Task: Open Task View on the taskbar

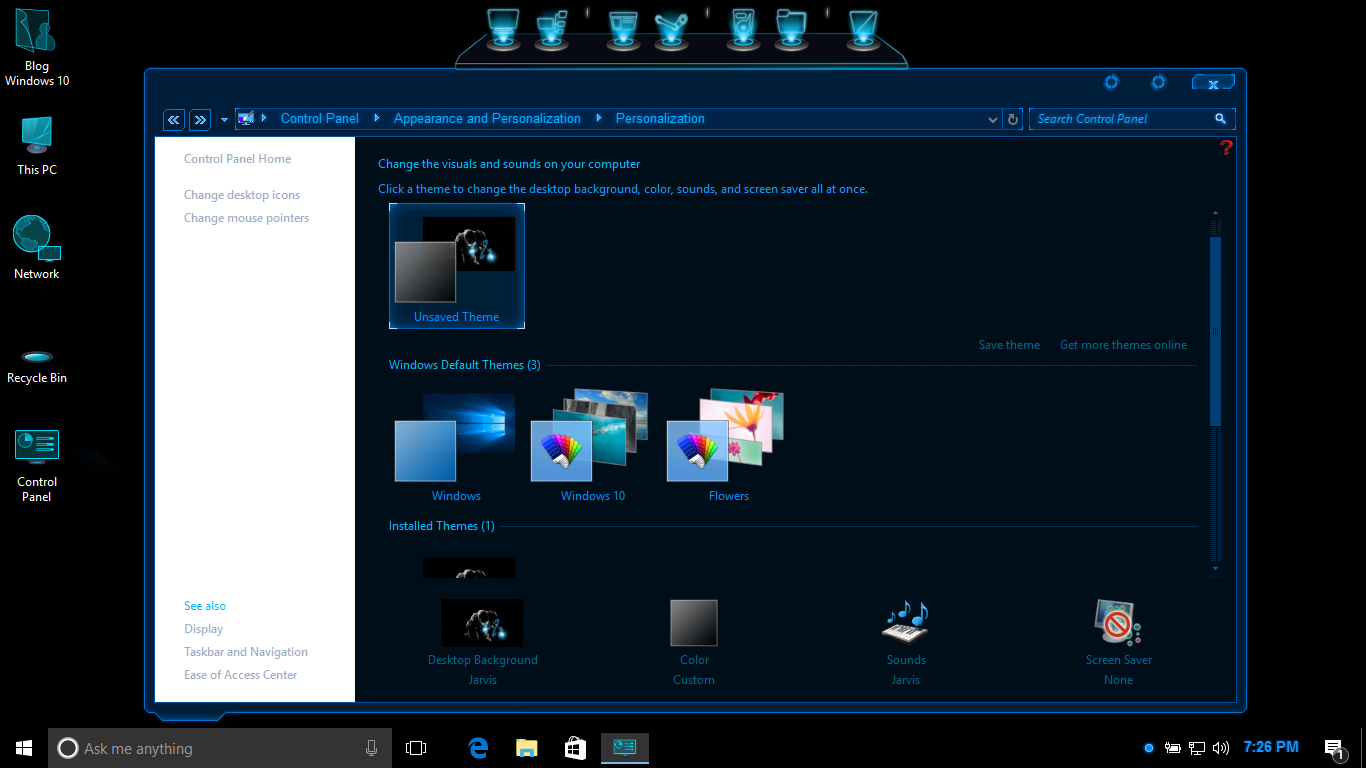Action: (416, 748)
